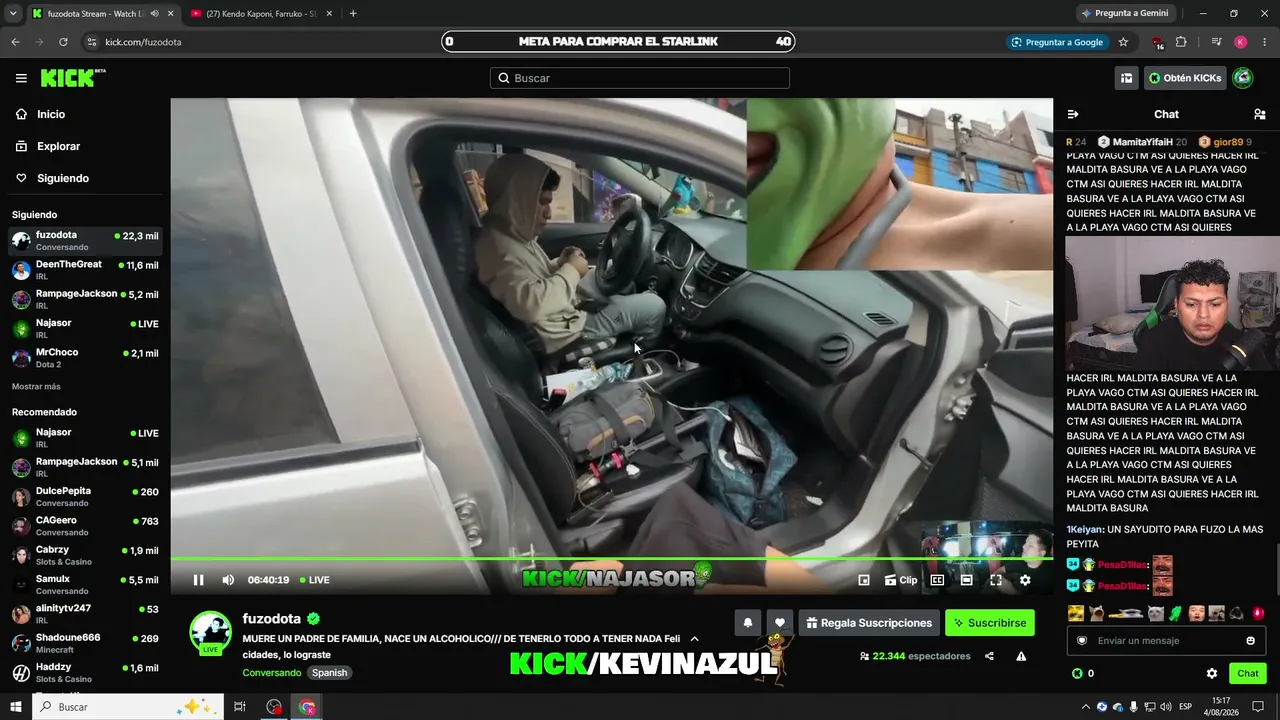This screenshot has height=720, width=1280.
Task: Open the tab search dropdown
Action: [13, 14]
